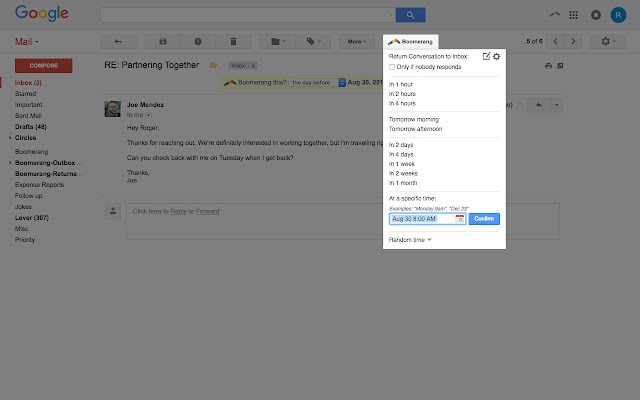This screenshot has width=640, height=400.
Task: Click the Forward link in reply box
Action: (208, 211)
